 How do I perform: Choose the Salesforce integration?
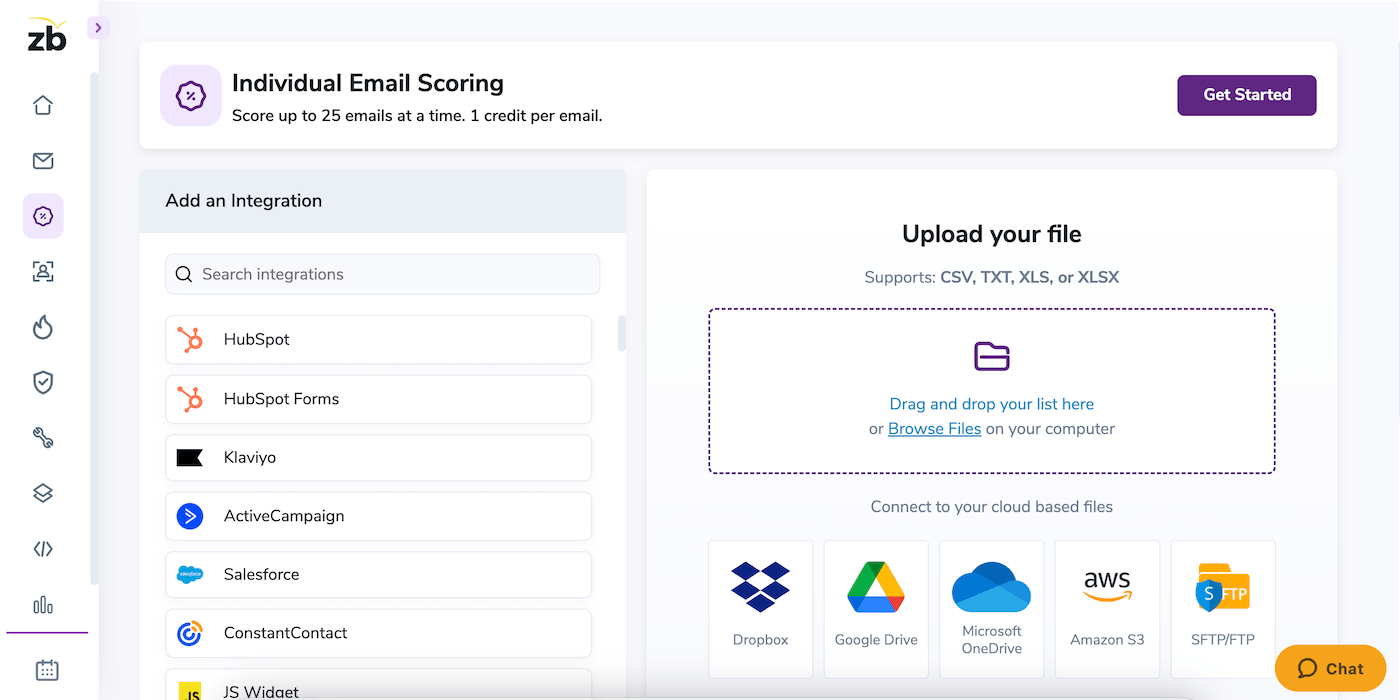(x=378, y=575)
